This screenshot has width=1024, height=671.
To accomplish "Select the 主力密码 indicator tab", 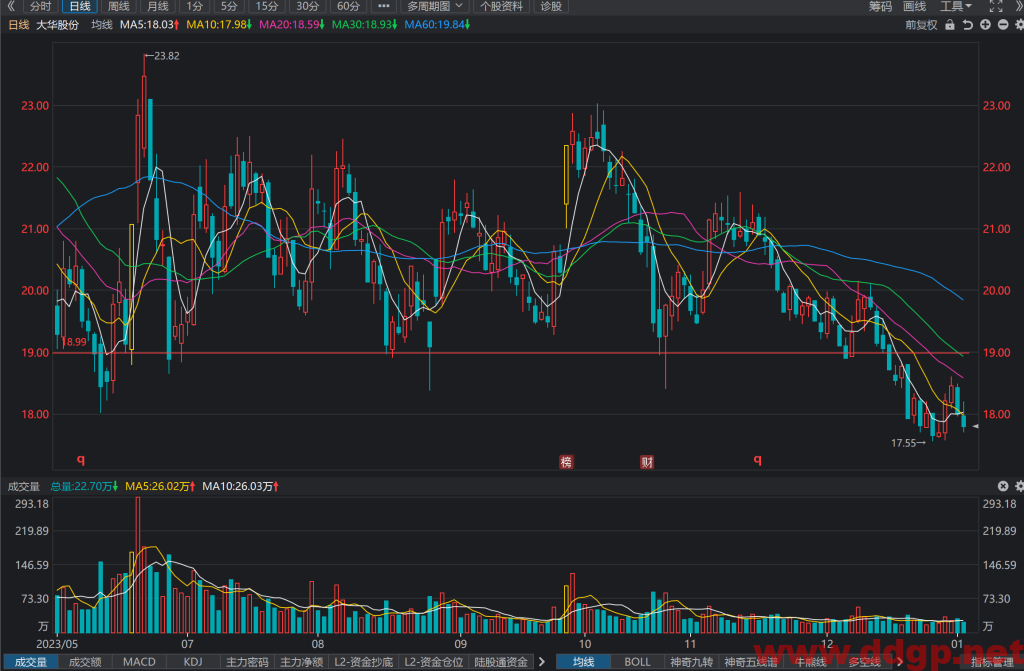I will point(247,662).
